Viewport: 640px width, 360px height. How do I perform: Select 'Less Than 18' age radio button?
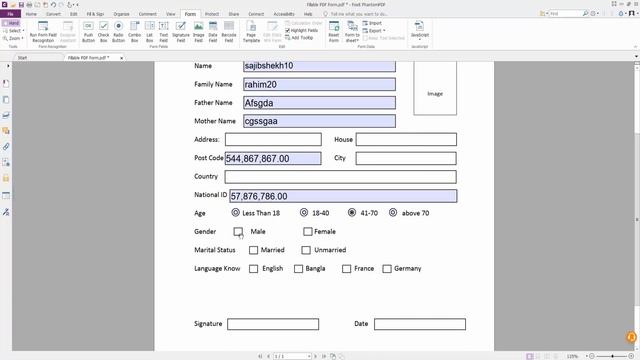(x=236, y=212)
